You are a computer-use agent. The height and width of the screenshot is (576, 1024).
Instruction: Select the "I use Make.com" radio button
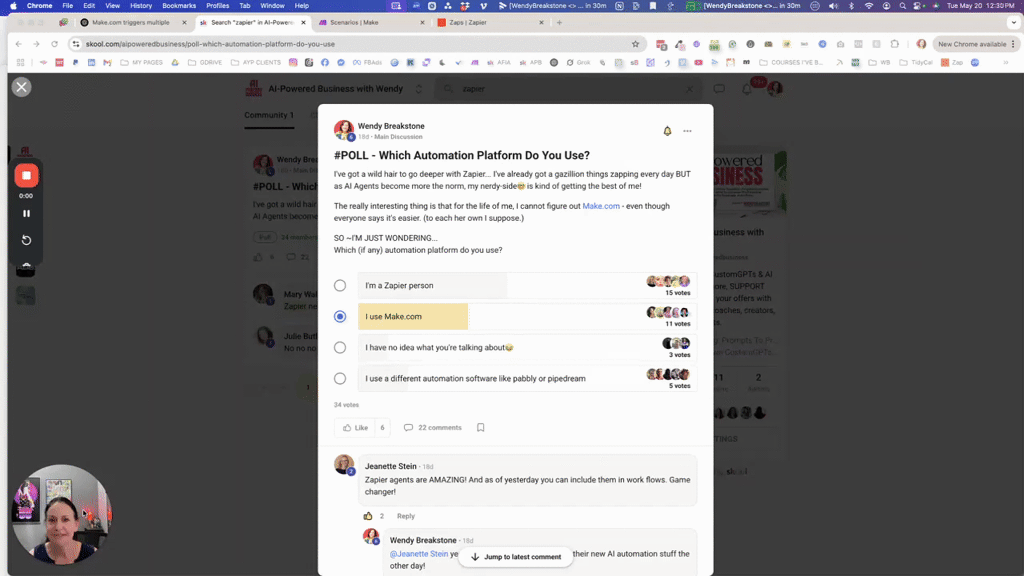point(340,316)
